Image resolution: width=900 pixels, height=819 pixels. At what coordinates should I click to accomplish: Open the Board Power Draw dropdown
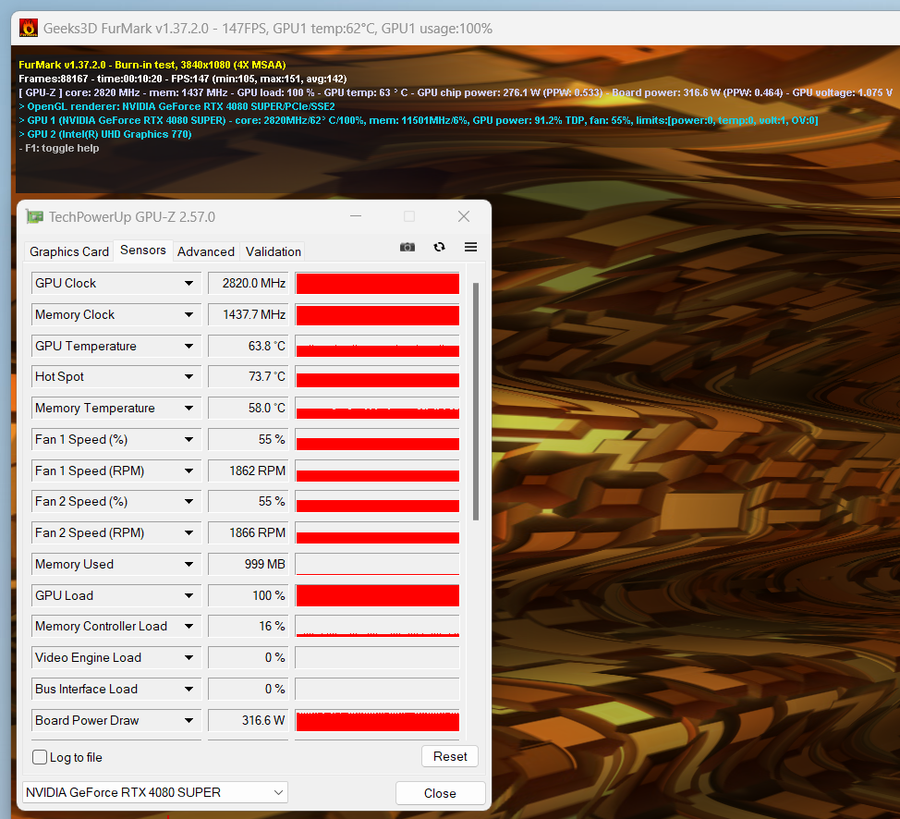click(188, 720)
